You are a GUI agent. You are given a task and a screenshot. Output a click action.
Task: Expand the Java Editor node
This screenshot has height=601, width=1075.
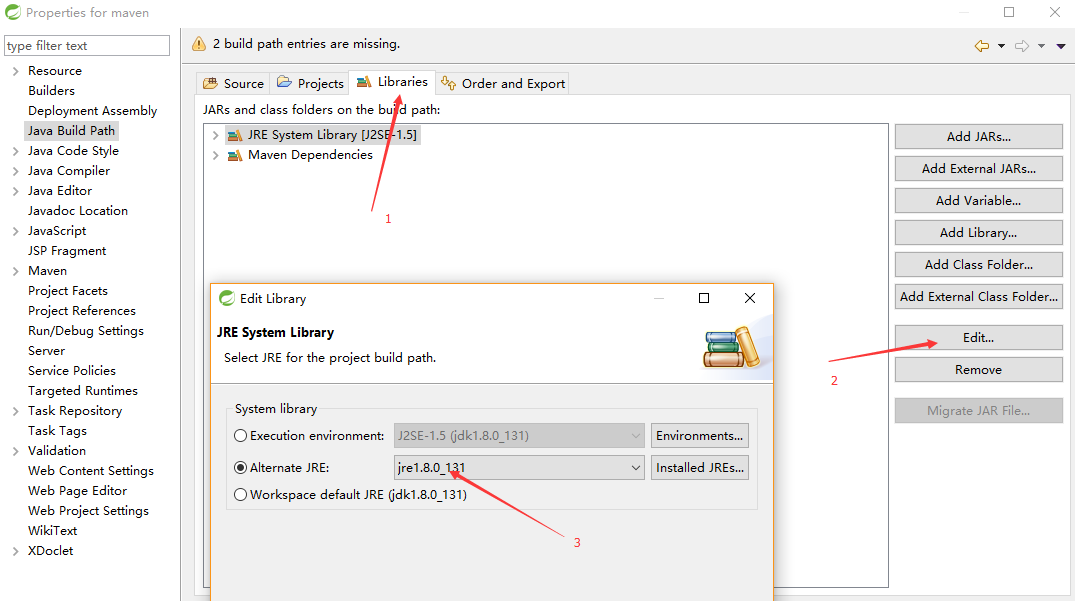point(15,191)
